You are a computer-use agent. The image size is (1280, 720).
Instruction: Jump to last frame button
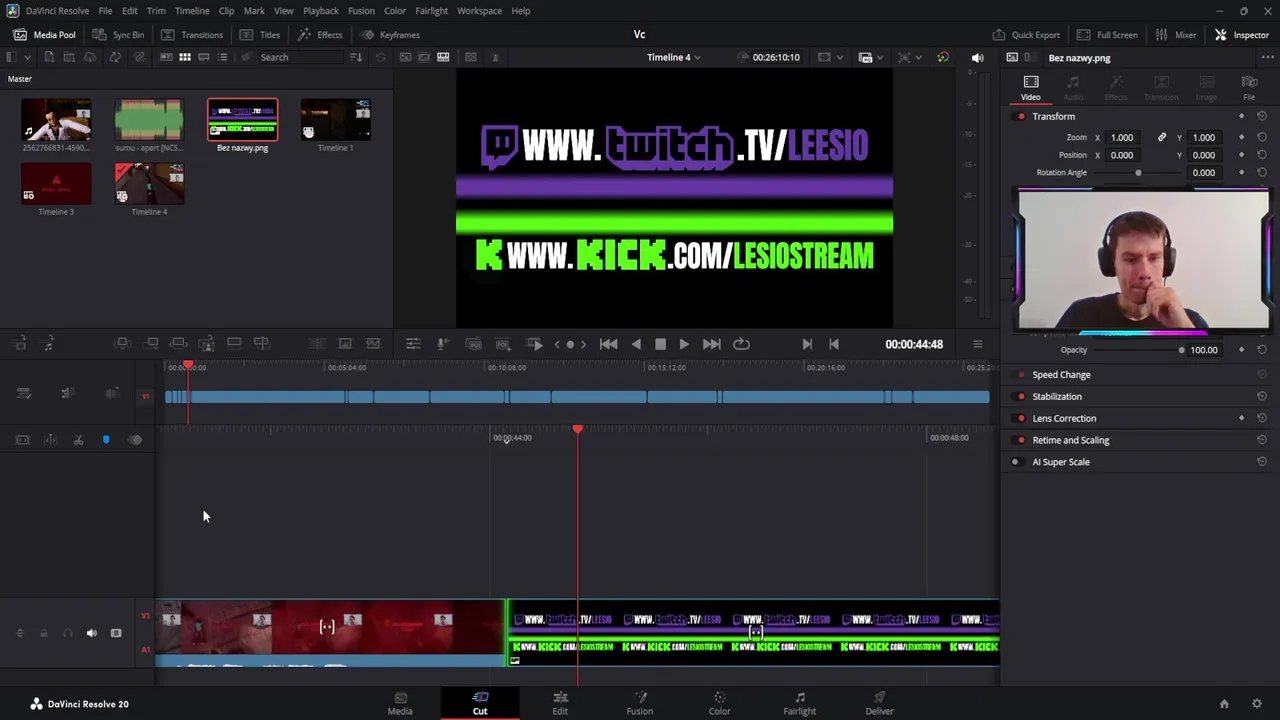711,344
